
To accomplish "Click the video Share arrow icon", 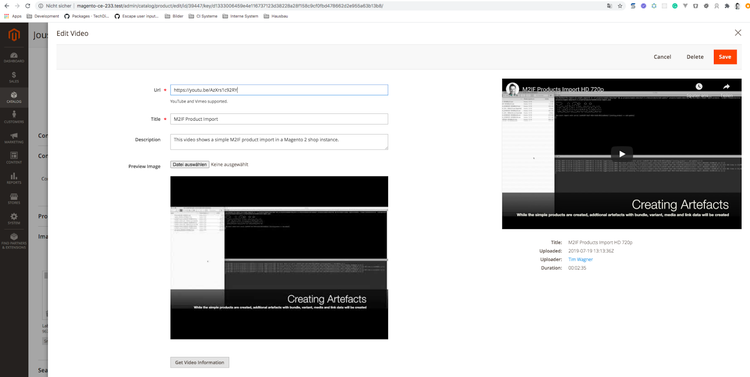I will click(726, 86).
